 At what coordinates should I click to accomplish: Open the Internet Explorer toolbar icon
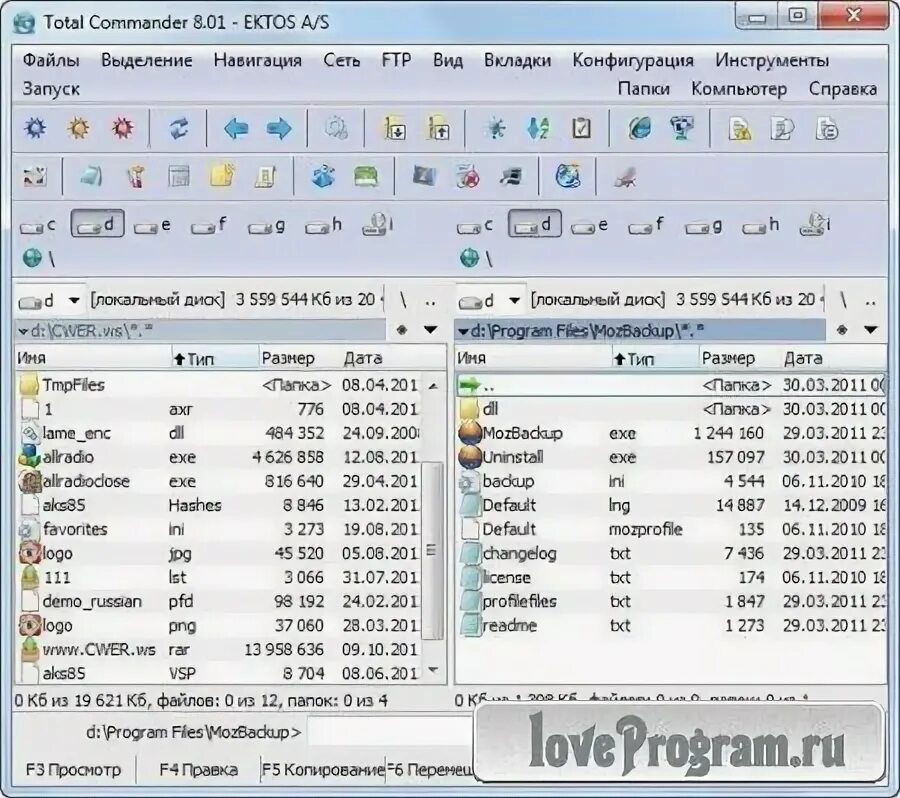pyautogui.click(x=639, y=128)
